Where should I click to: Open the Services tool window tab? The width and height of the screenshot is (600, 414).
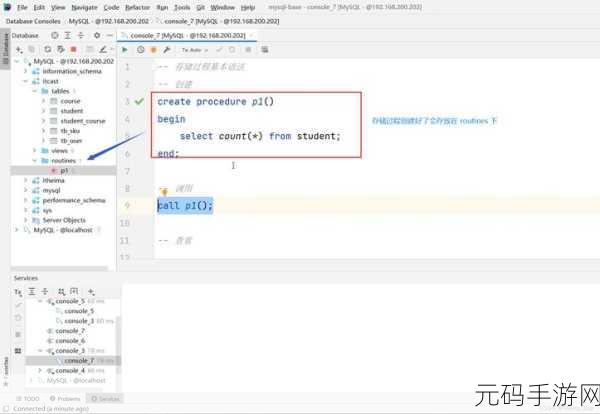pyautogui.click(x=105, y=399)
